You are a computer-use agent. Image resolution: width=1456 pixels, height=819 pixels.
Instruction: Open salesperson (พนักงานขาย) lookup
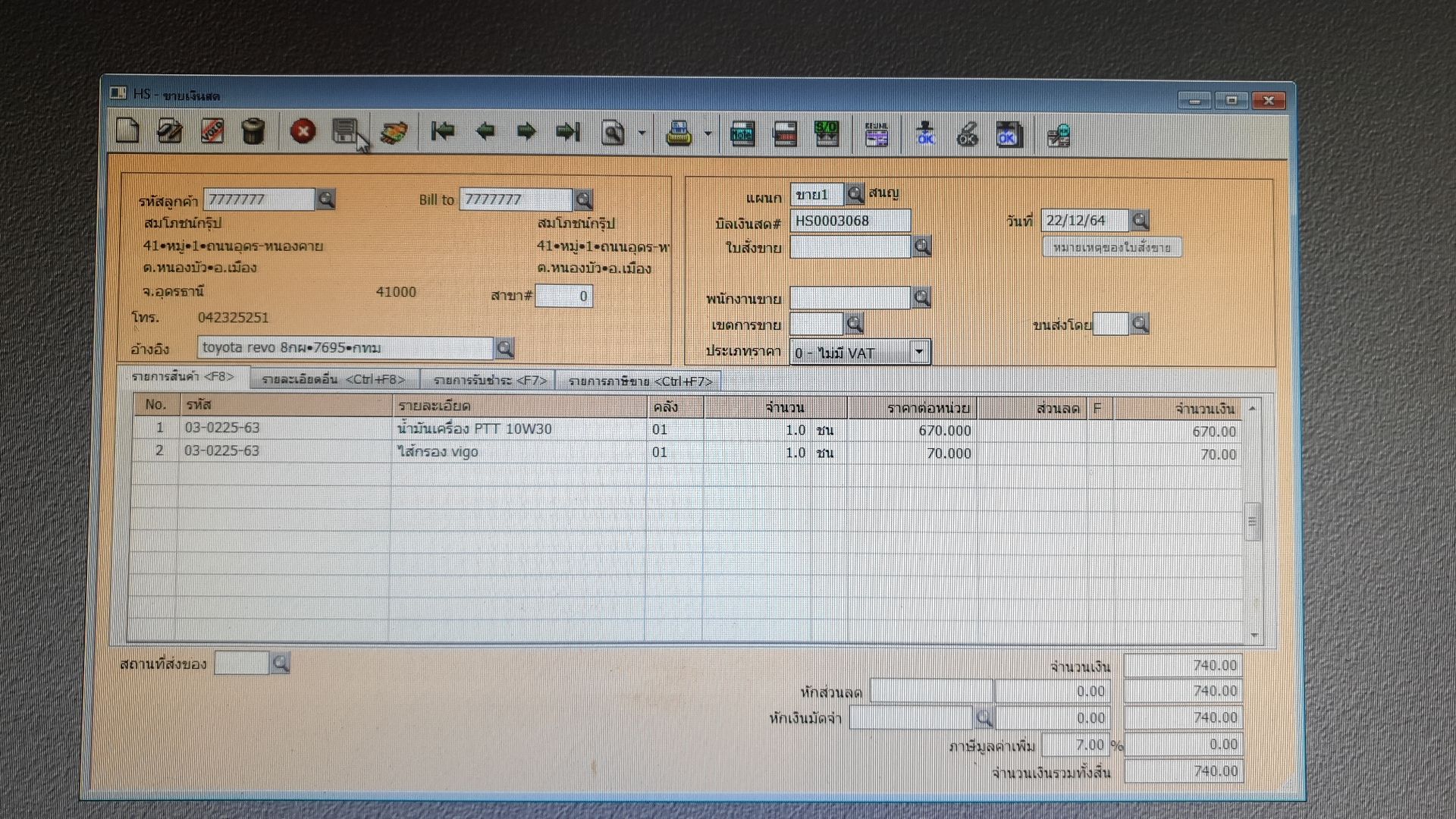[x=921, y=297]
